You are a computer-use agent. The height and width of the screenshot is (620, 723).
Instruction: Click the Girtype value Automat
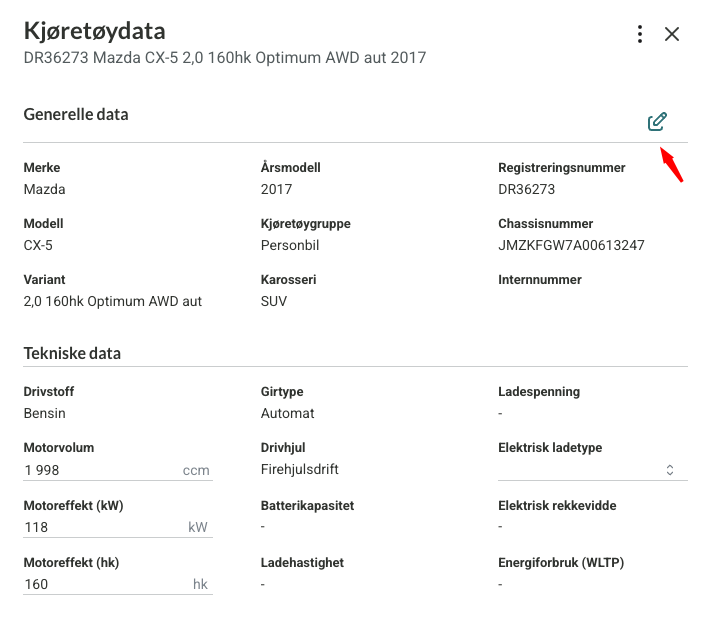coord(287,413)
